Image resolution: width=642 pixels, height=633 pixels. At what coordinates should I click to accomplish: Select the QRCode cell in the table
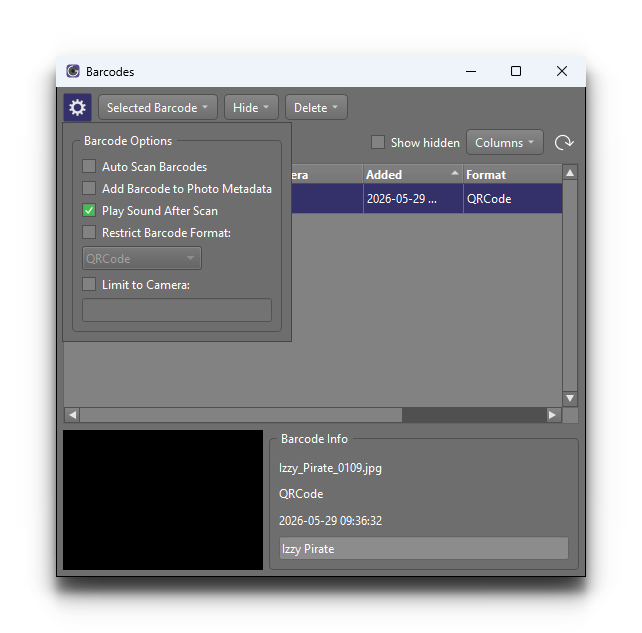pyautogui.click(x=513, y=199)
